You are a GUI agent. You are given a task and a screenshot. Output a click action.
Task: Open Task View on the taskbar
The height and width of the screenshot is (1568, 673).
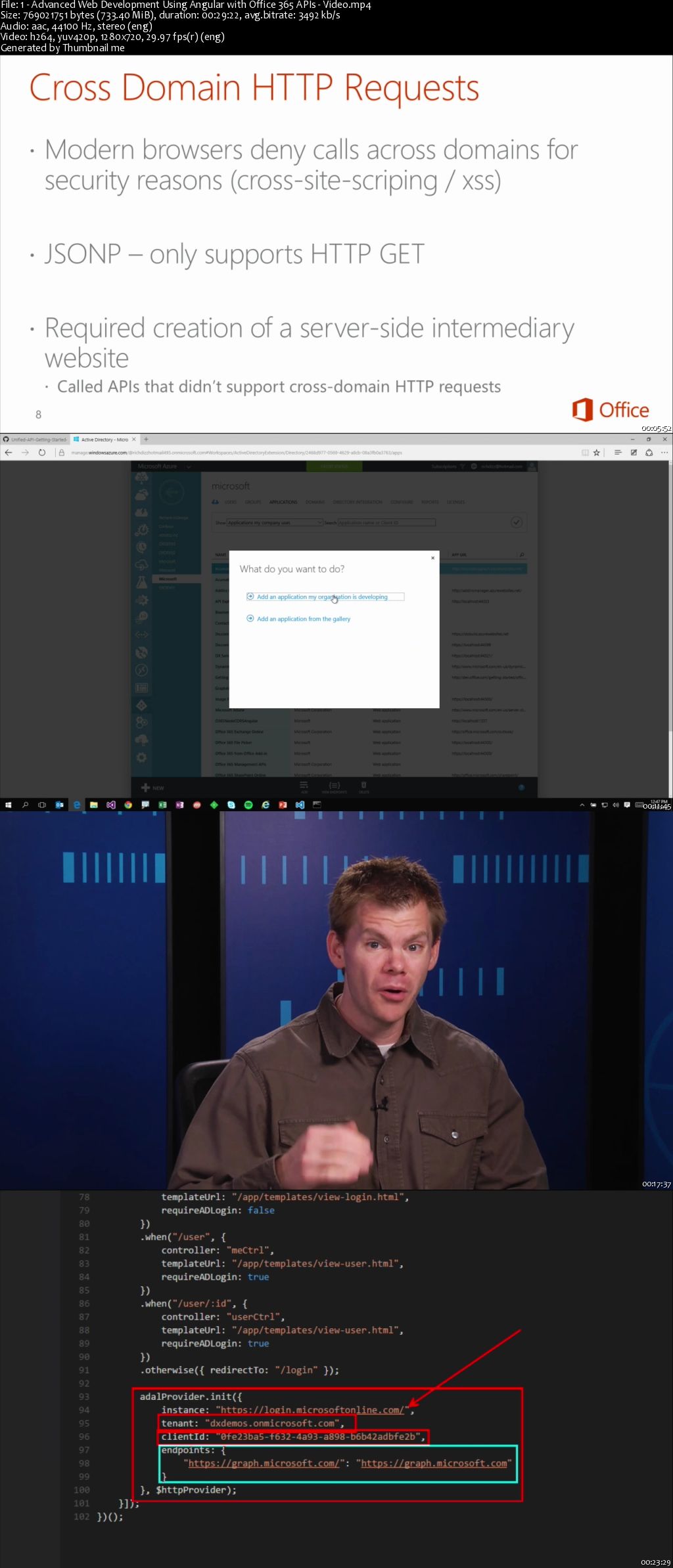coord(42,805)
